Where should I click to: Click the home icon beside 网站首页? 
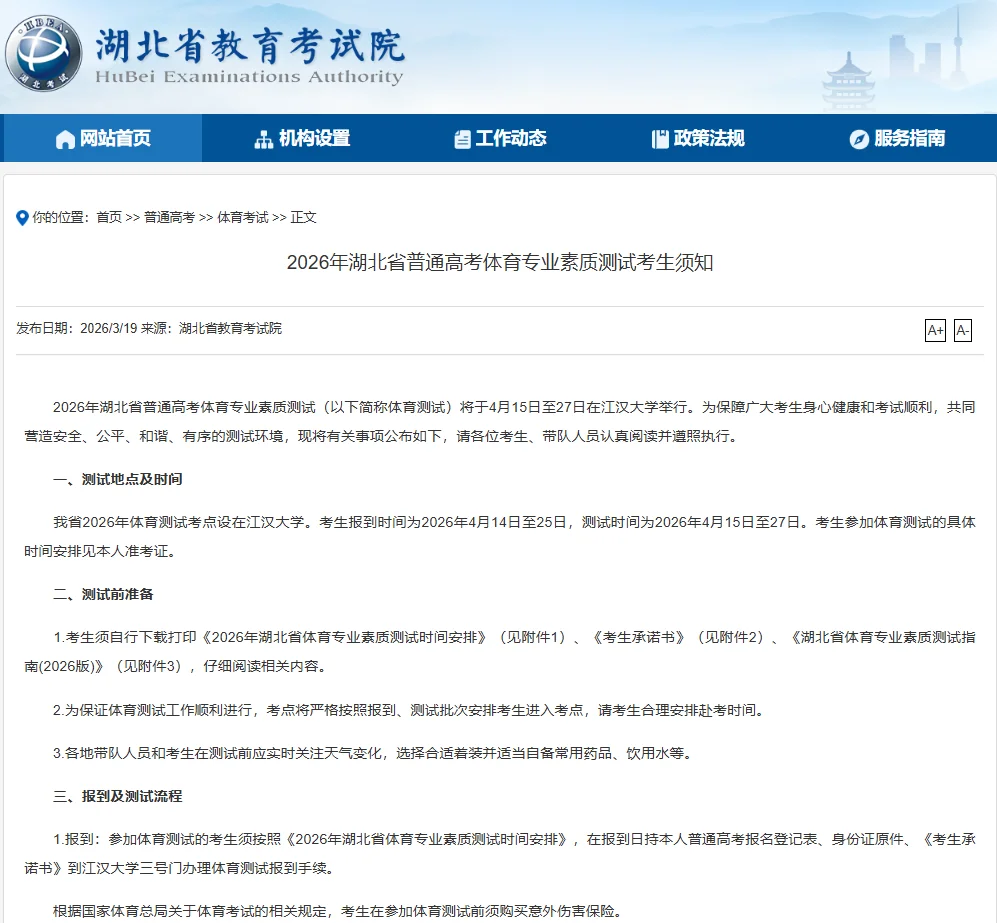pos(65,139)
